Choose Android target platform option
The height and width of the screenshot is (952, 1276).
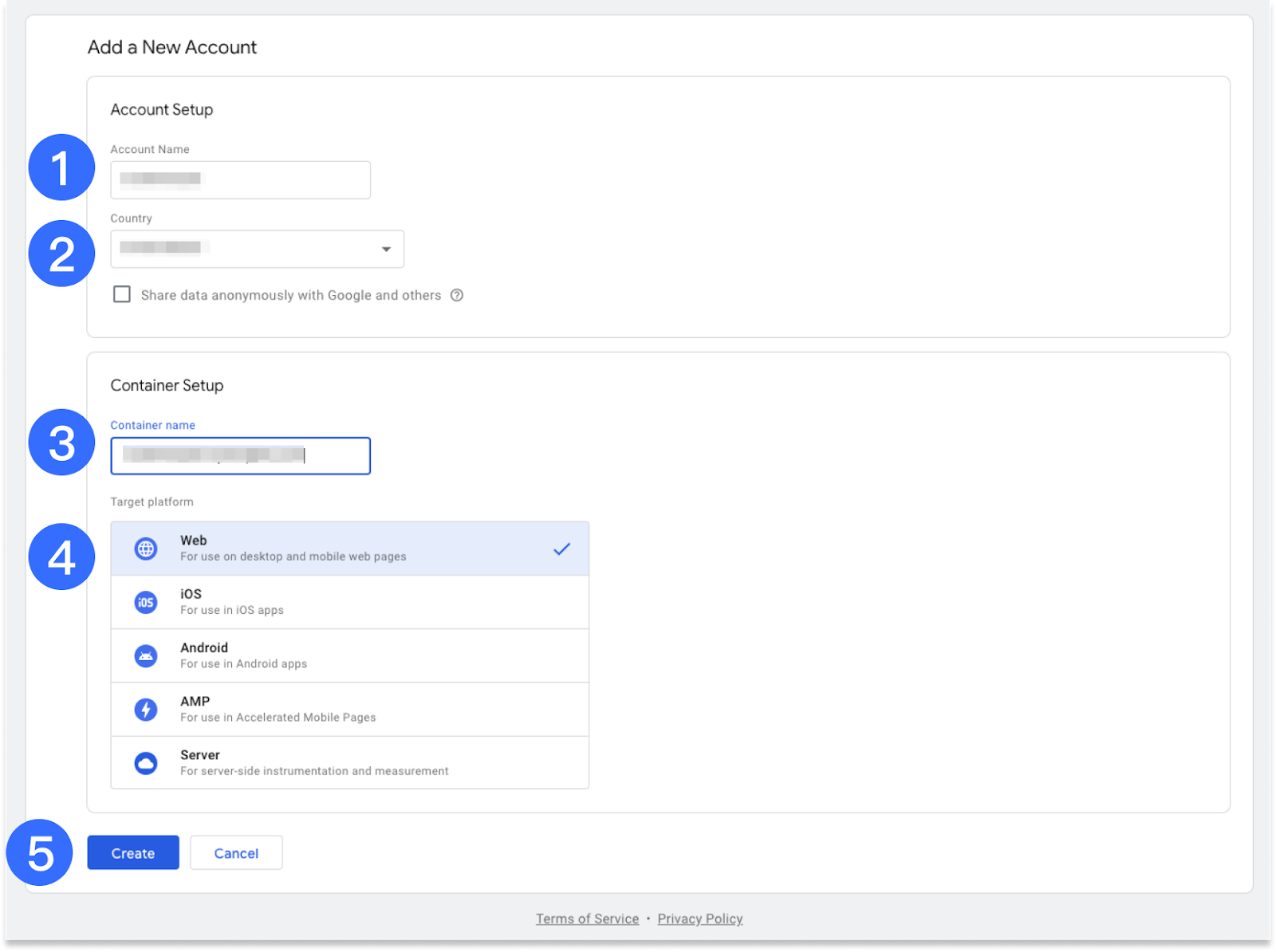tap(349, 656)
